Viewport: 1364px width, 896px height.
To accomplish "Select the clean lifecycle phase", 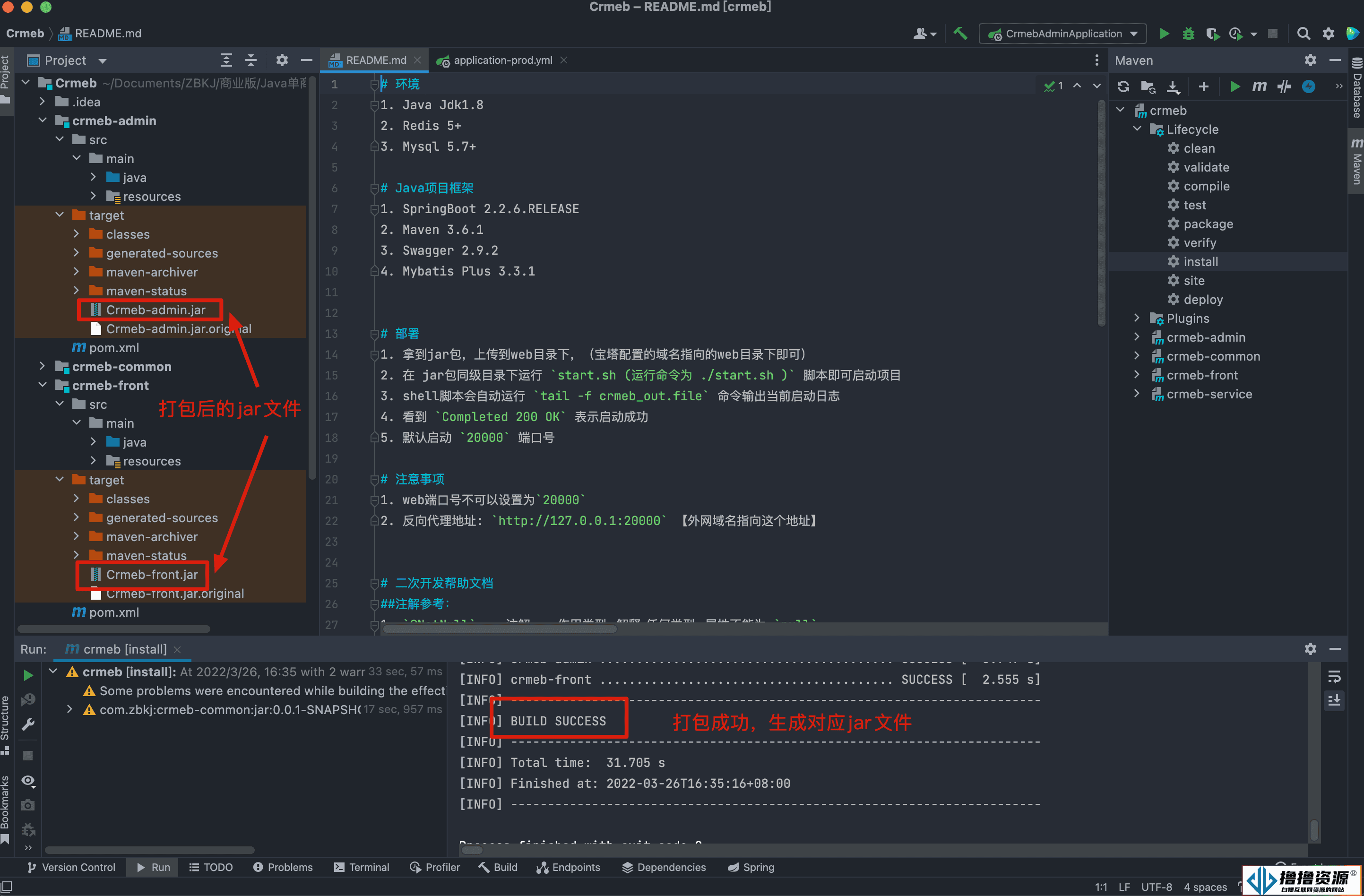I will point(1199,148).
